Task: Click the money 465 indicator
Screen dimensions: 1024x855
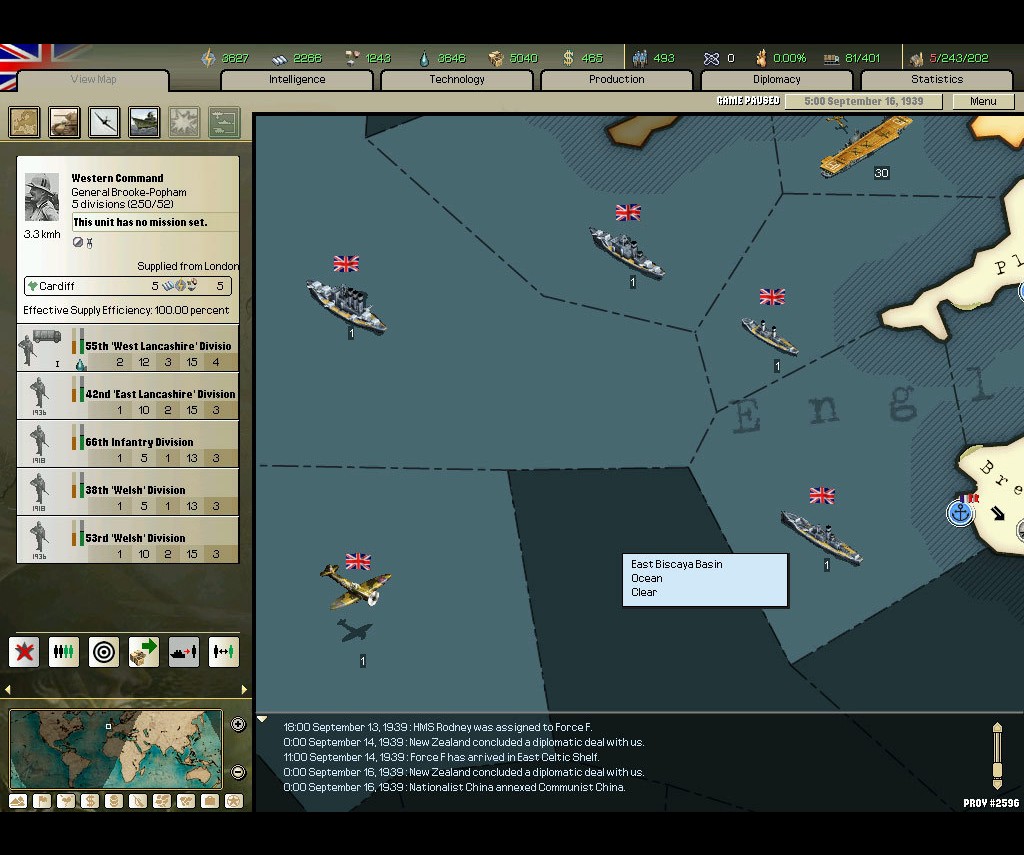Action: pyautogui.click(x=583, y=58)
